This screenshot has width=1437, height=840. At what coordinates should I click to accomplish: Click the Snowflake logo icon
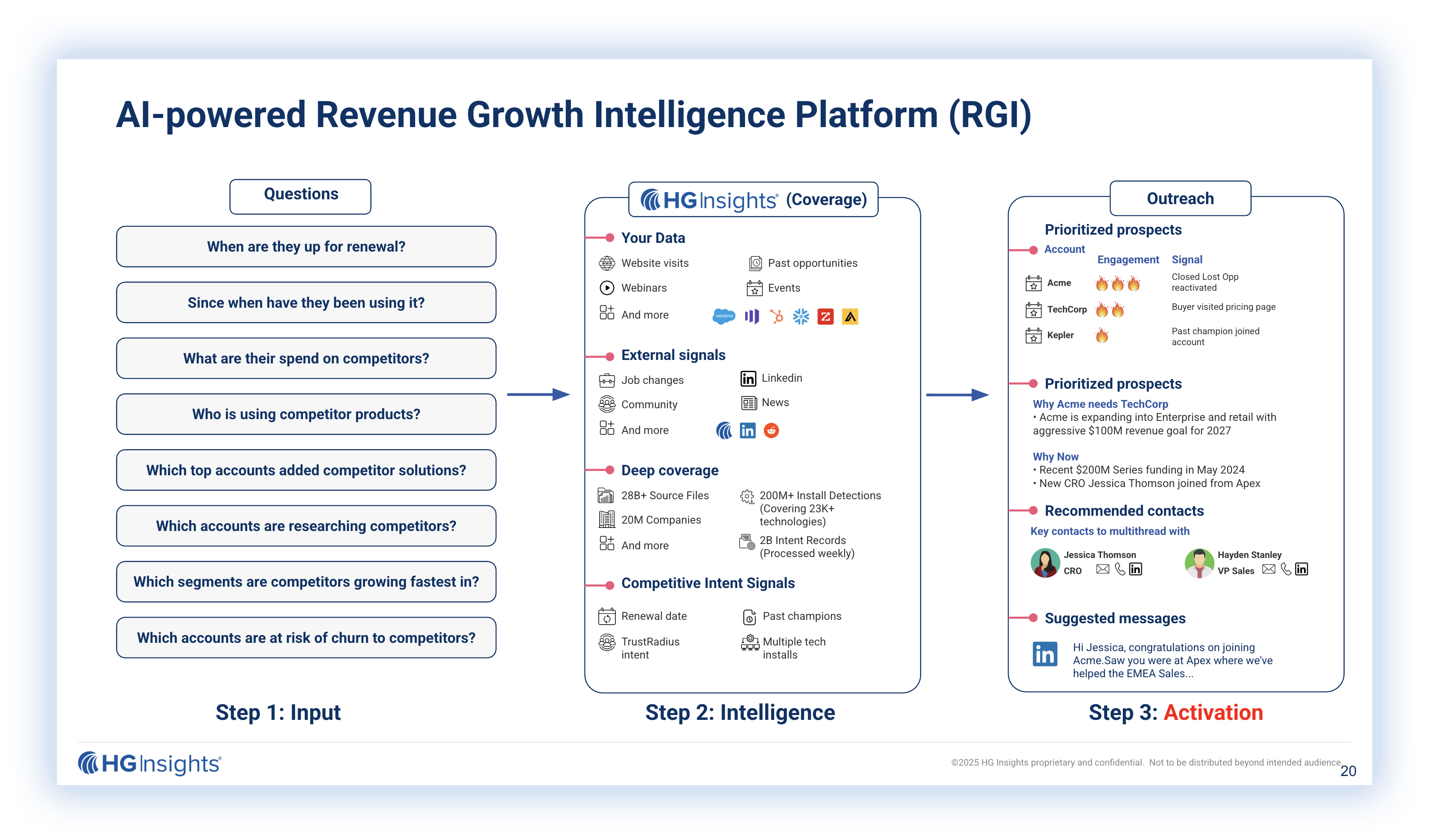coord(801,316)
